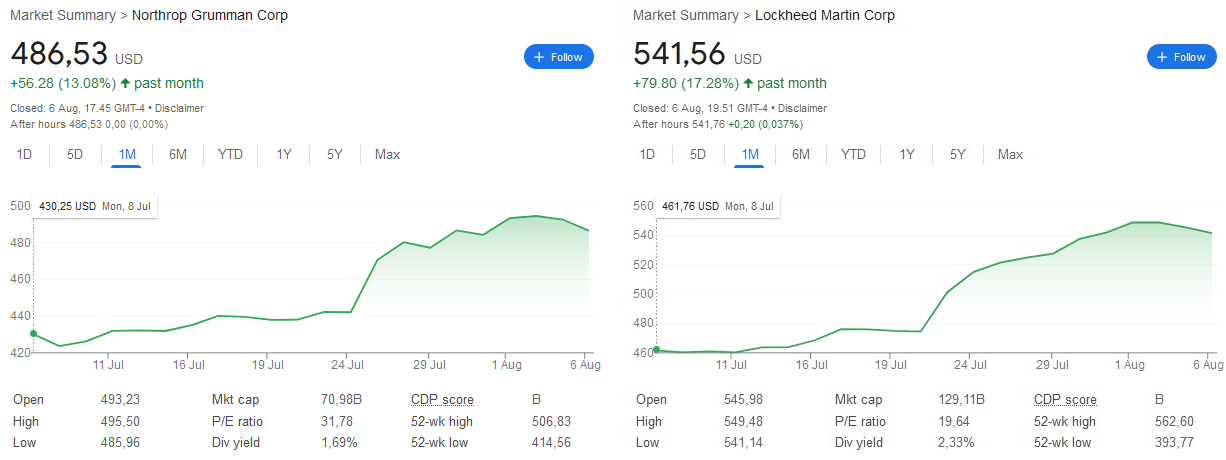The width and height of the screenshot is (1226, 460).
Task: Select YTD range on Northrop Grumman chart
Action: click(230, 154)
